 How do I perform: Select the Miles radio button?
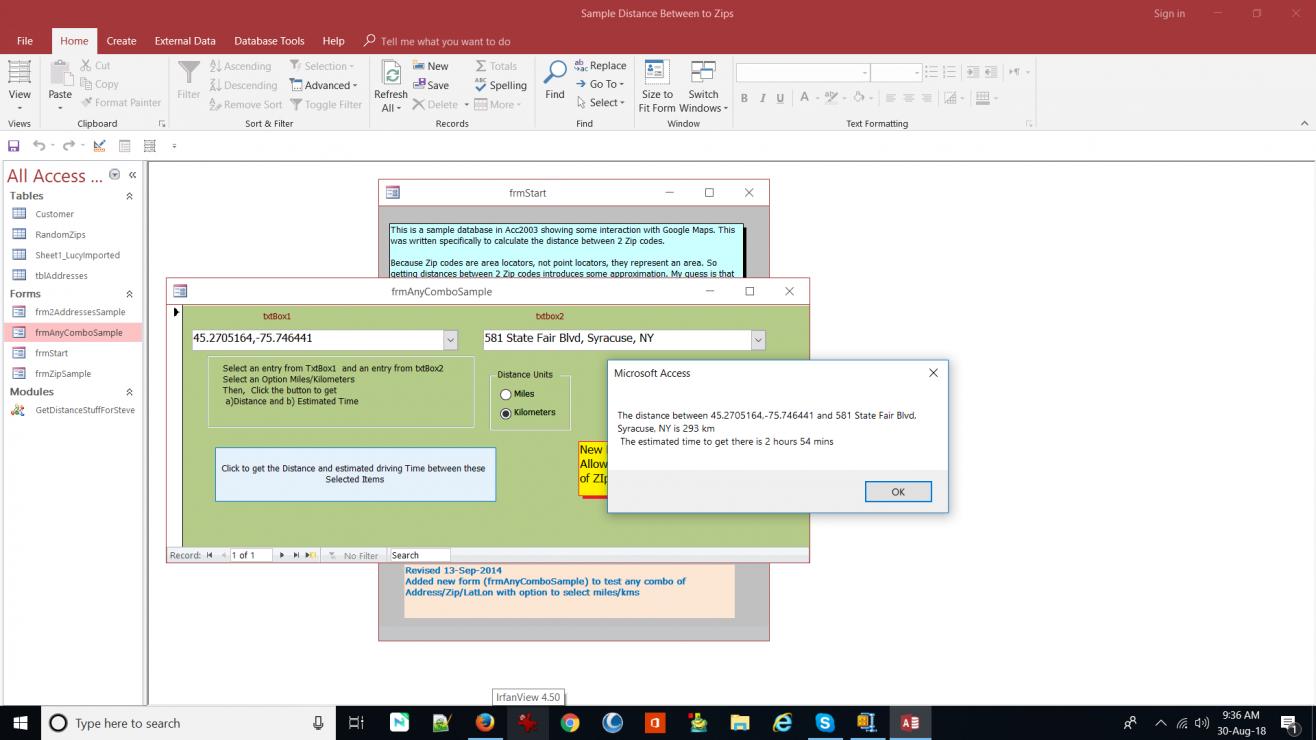[x=506, y=395]
